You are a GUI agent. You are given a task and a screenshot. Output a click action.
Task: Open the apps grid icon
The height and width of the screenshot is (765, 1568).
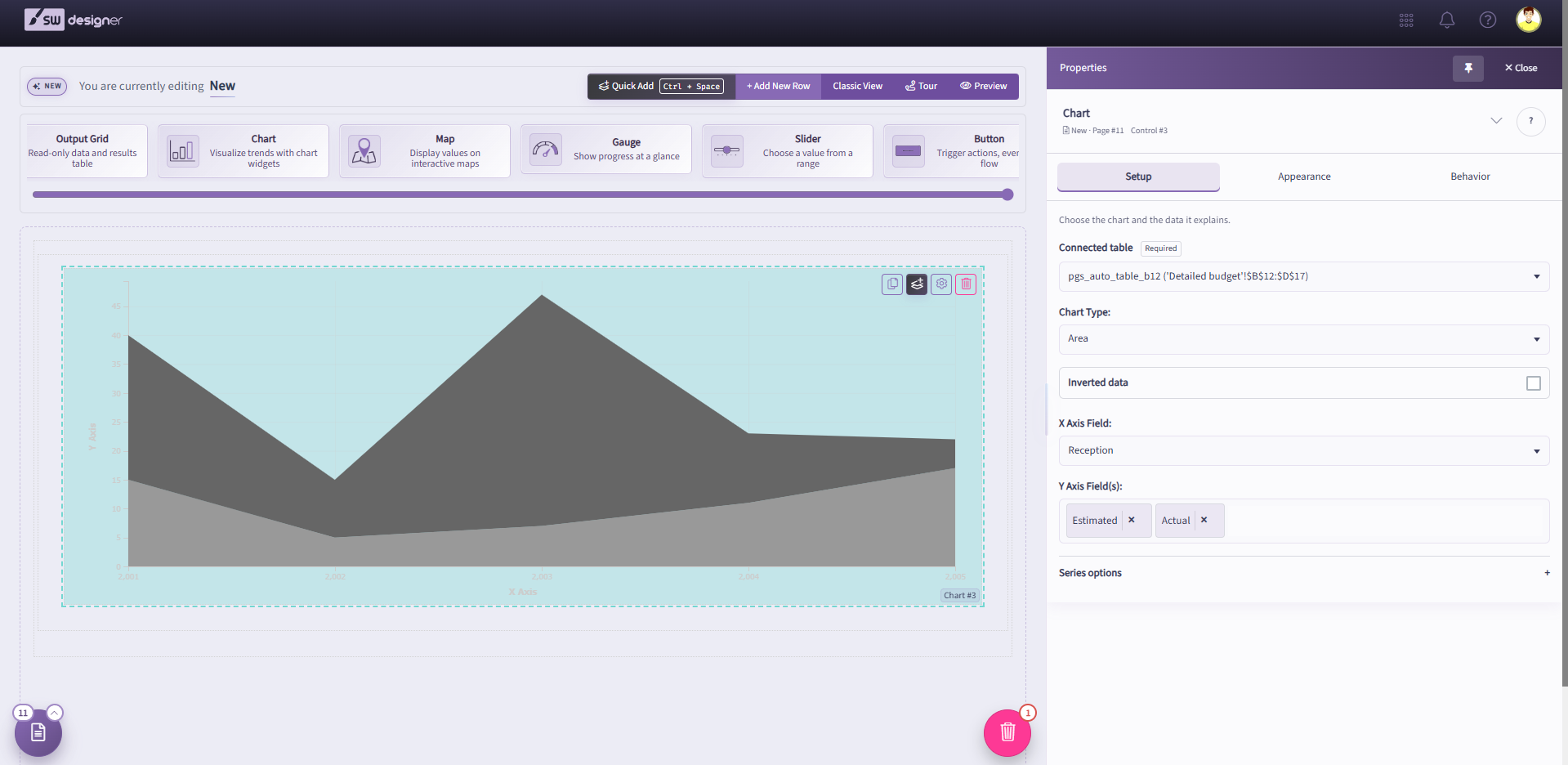coord(1406,20)
